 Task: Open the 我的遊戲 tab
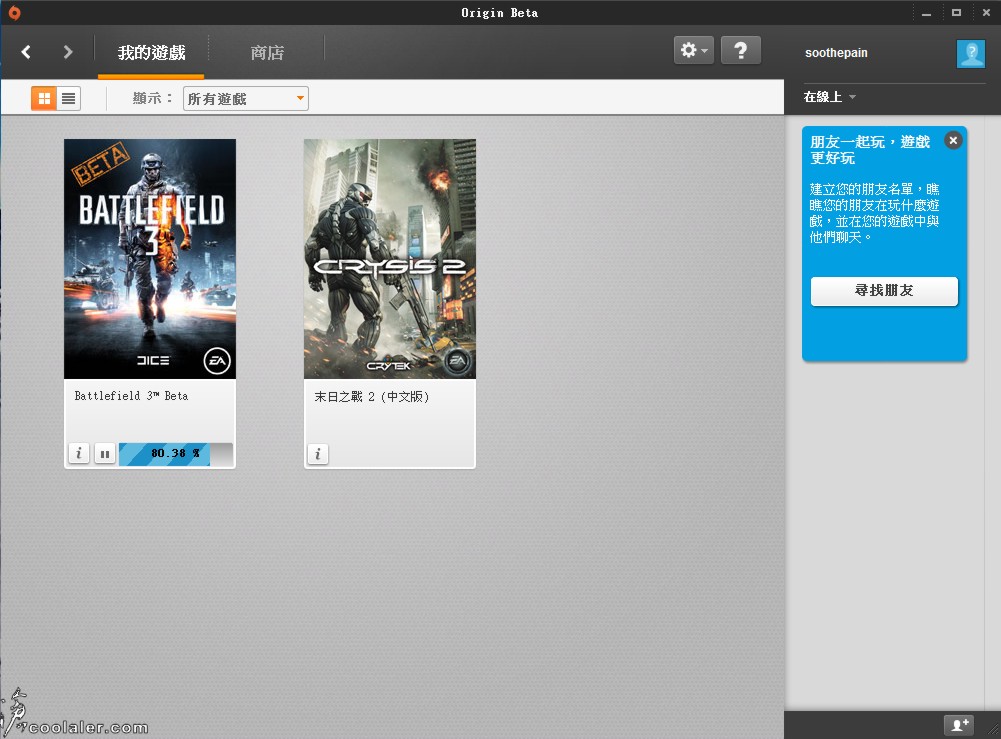151,53
